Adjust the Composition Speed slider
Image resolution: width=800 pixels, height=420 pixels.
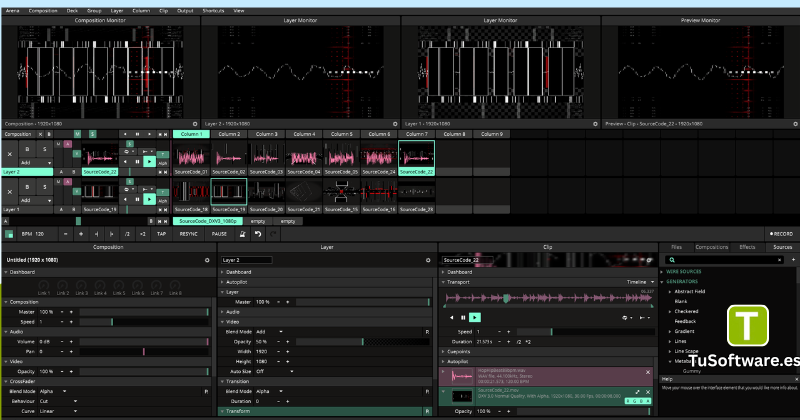click(x=144, y=322)
